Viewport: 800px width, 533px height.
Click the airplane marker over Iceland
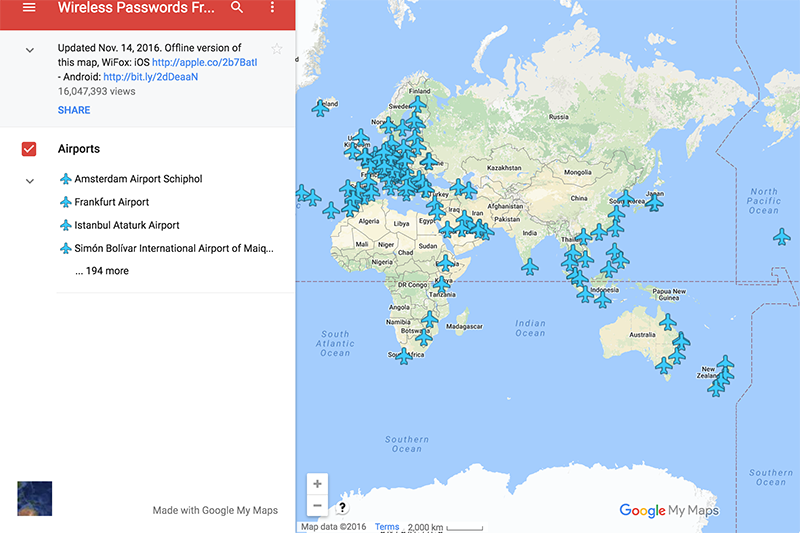pyautogui.click(x=320, y=108)
